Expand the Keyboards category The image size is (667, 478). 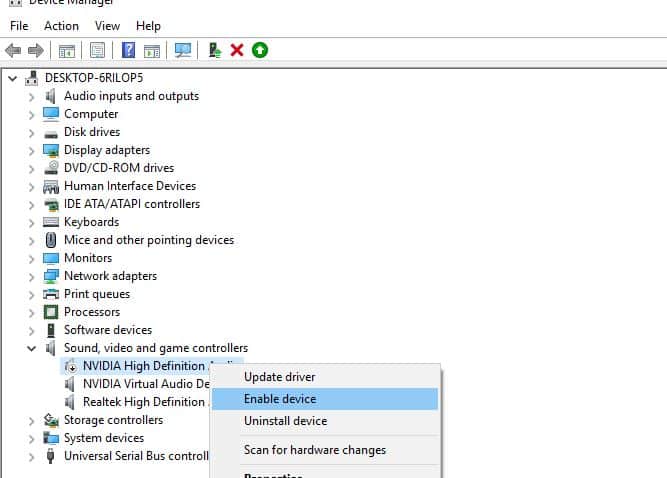[31, 223]
